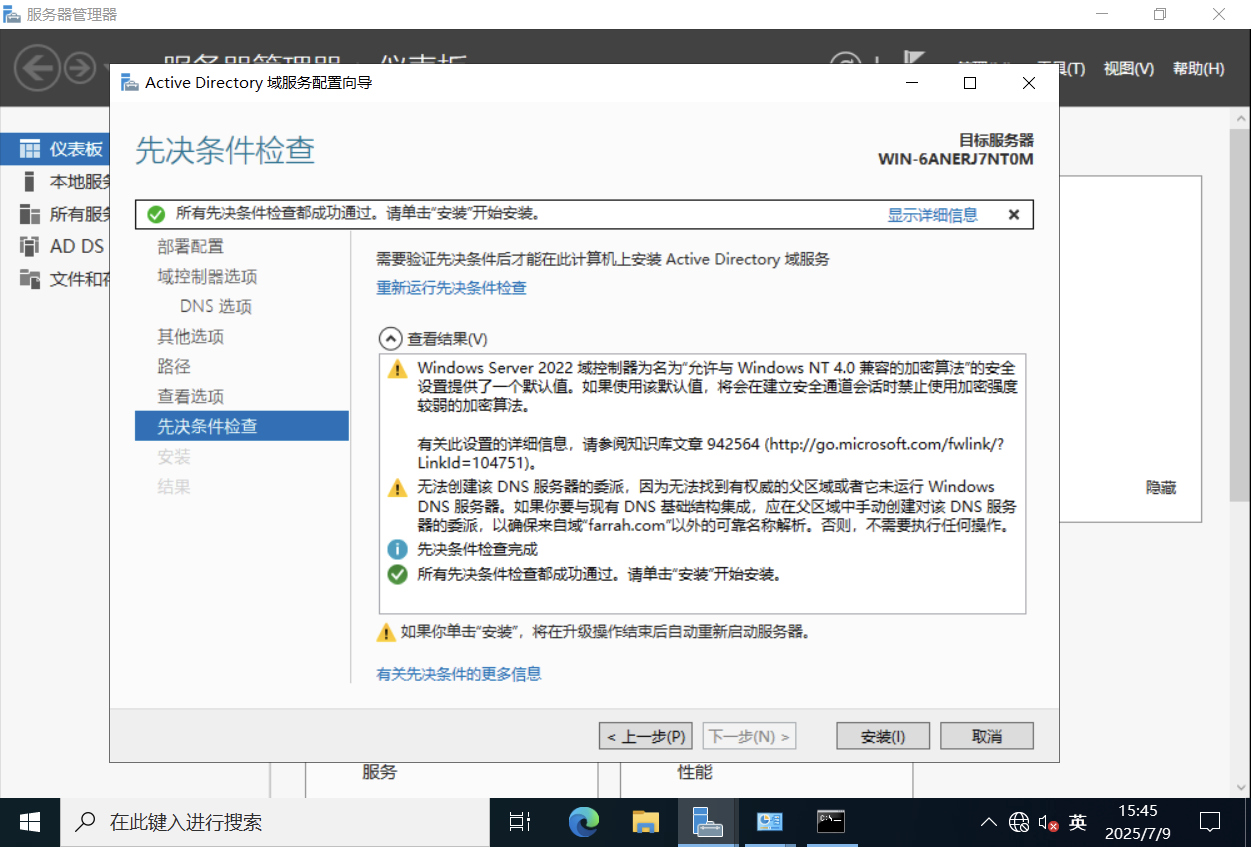Collapse the 查看结果 results section
This screenshot has width=1251, height=847.
tap(389, 339)
